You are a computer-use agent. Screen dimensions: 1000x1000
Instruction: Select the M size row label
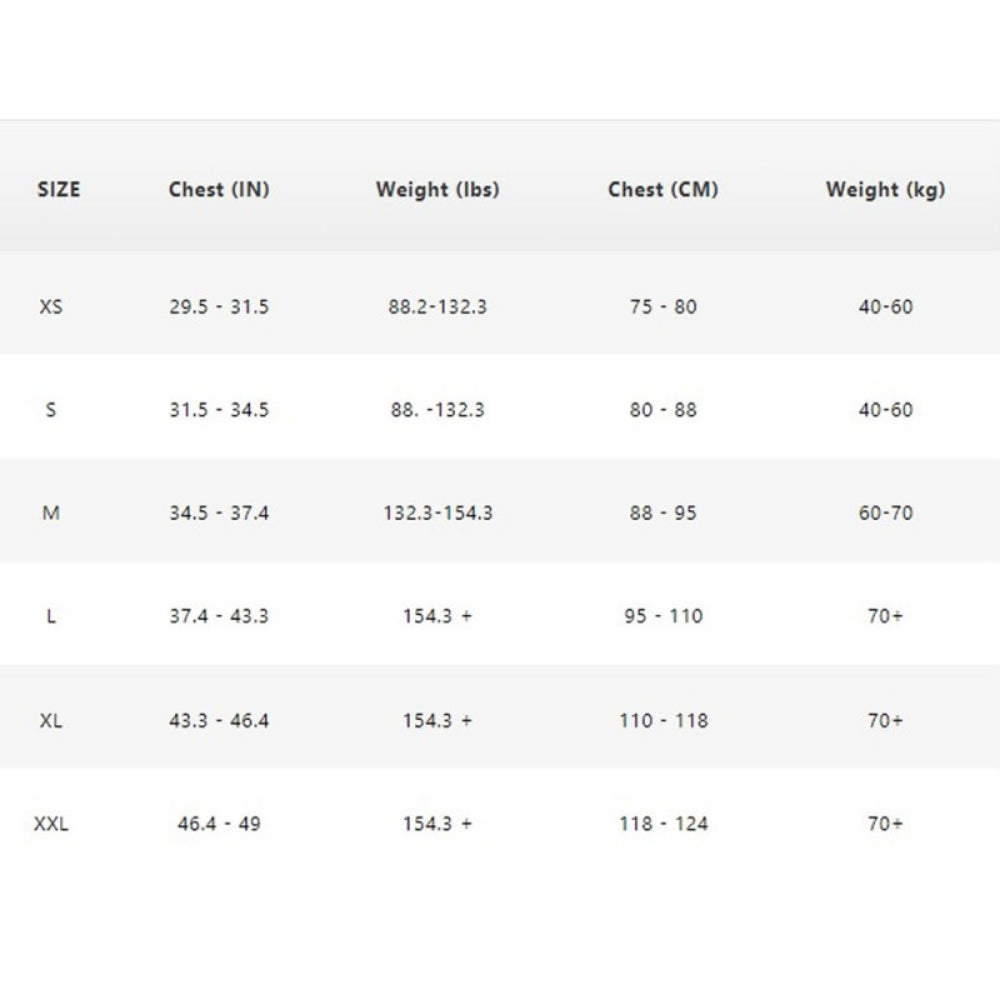(x=51, y=513)
